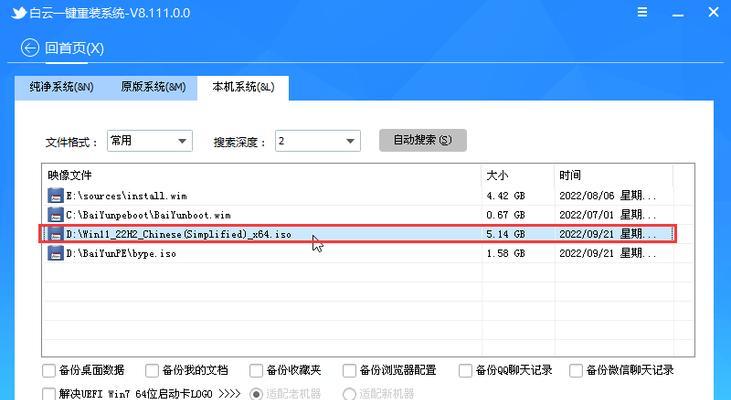Screen dimensions: 731x400
Task: Click the BaiYunboot.wim file icon
Action: (x=55, y=214)
